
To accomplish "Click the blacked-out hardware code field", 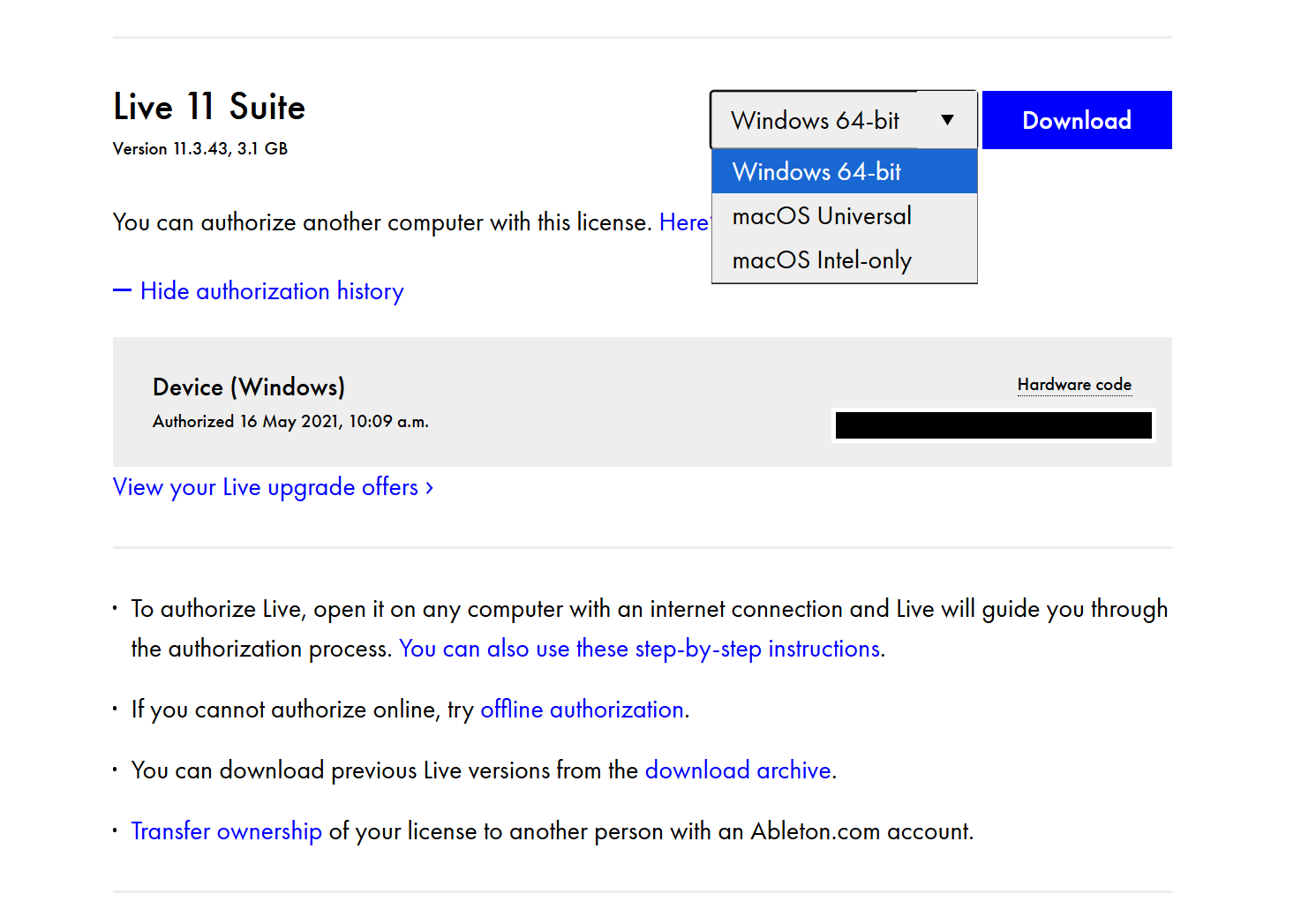I will (x=993, y=425).
